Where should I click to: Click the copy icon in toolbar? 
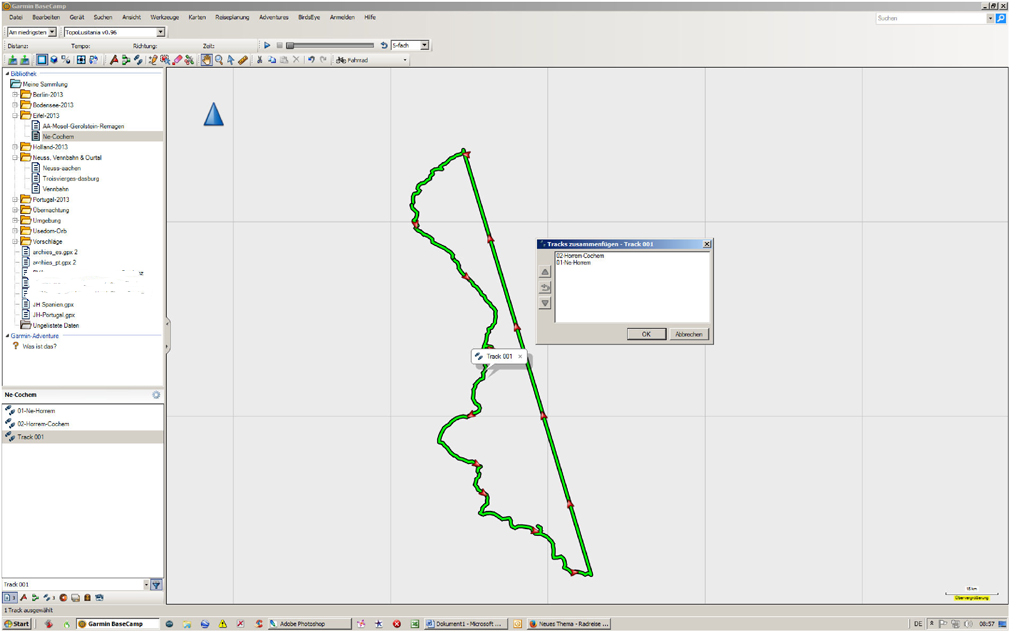[x=272, y=60]
